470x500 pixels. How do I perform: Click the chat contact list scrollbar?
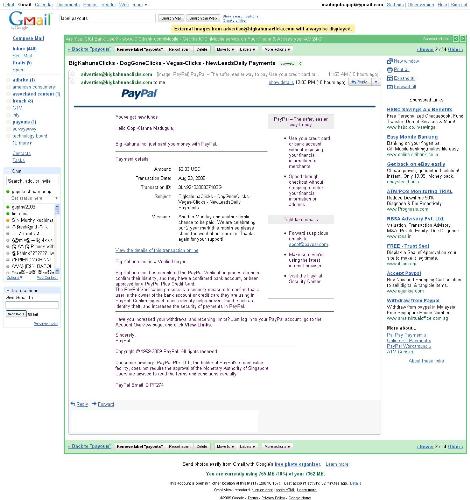click(x=57, y=239)
